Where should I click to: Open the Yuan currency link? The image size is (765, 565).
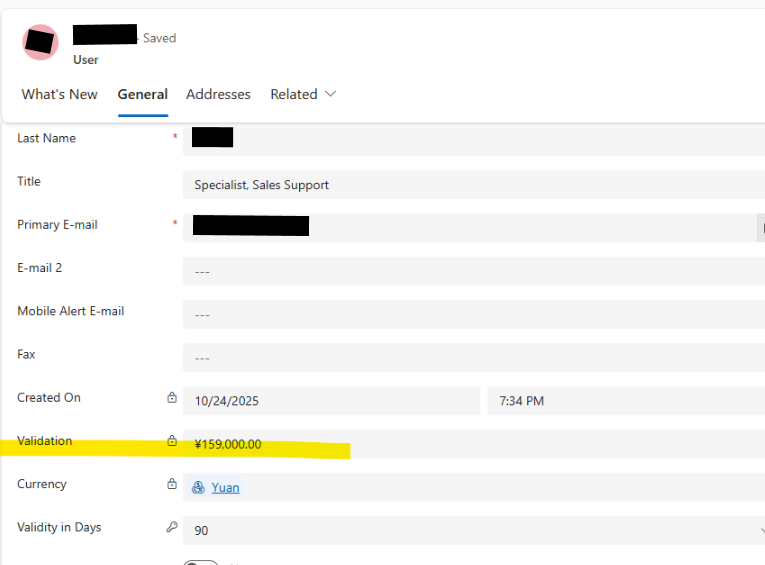pyautogui.click(x=225, y=487)
